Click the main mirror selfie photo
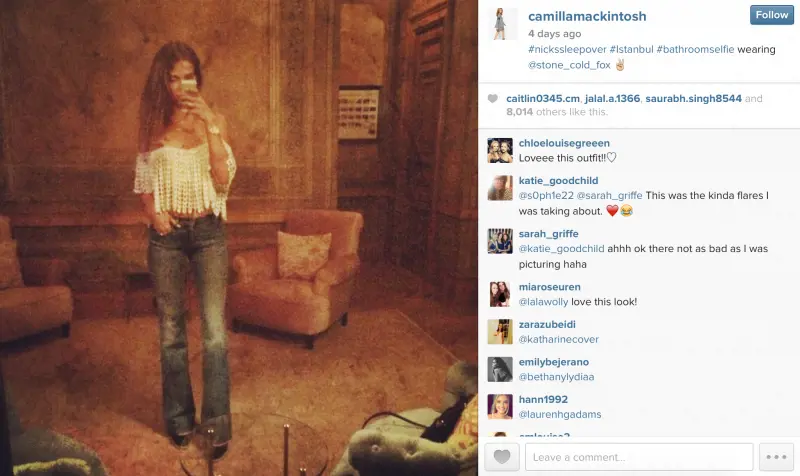This screenshot has width=800, height=476. pos(239,238)
